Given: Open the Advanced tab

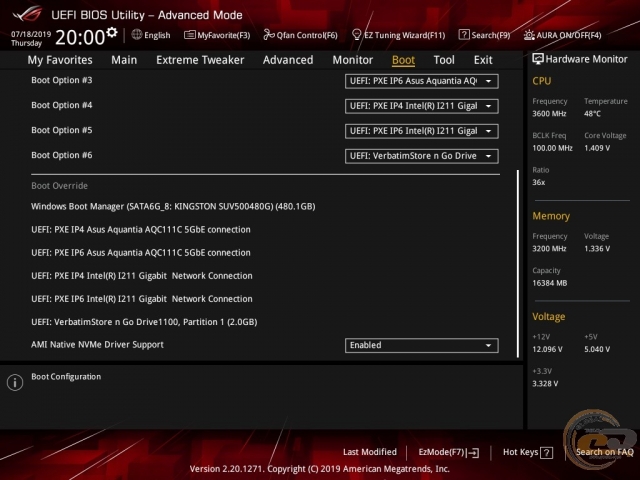Looking at the screenshot, I should pyautogui.click(x=288, y=60).
